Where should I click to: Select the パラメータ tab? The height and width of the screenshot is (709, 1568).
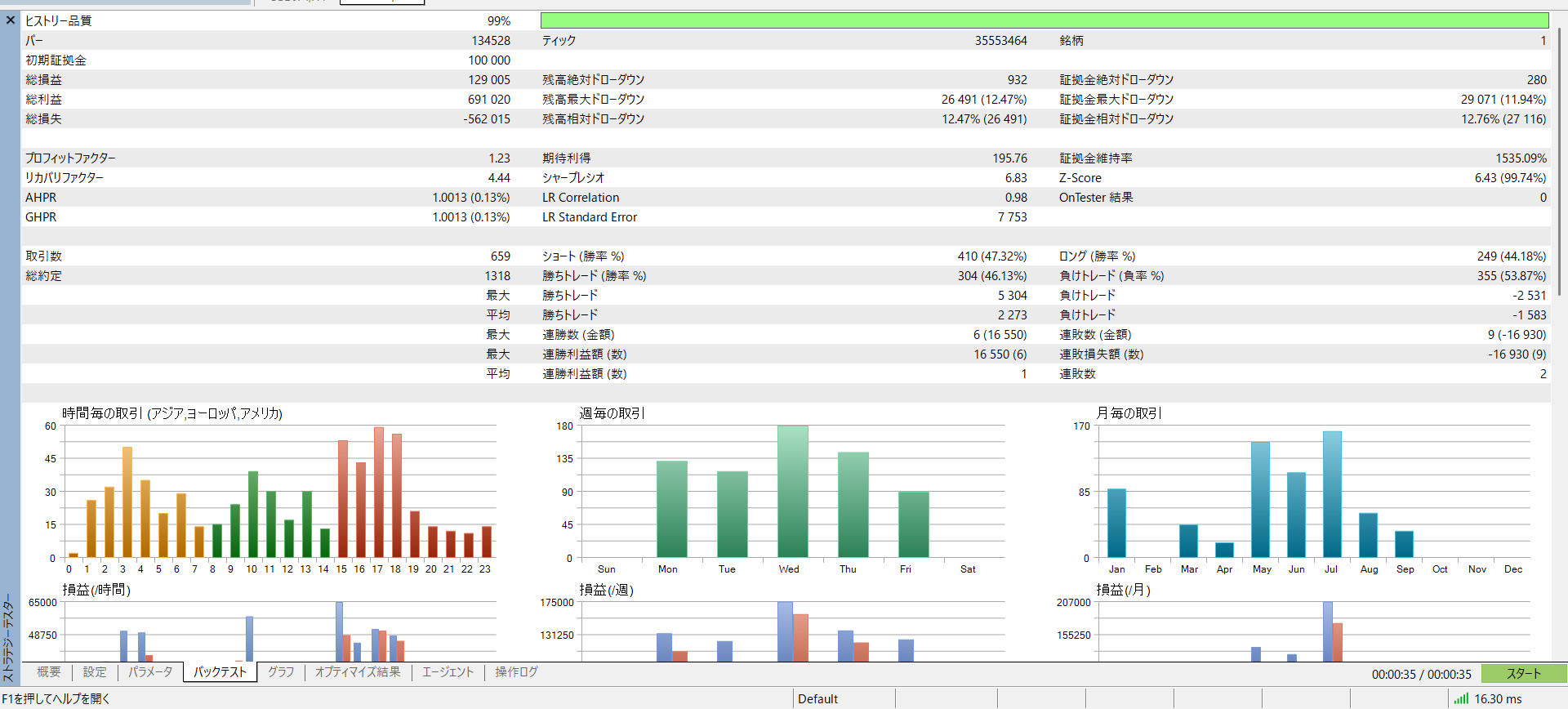(x=150, y=671)
